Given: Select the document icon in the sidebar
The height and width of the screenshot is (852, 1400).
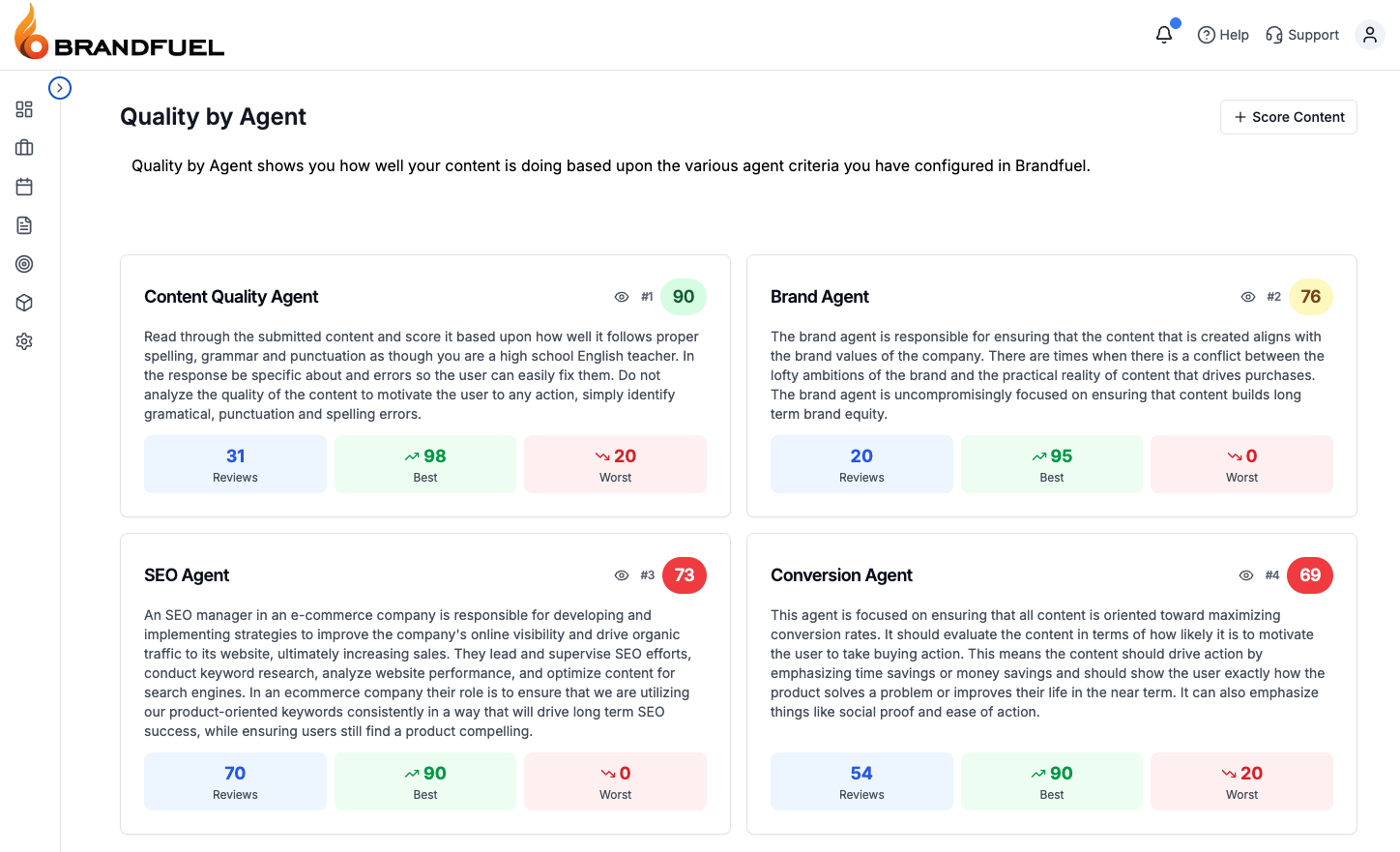Looking at the screenshot, I should pos(23,224).
